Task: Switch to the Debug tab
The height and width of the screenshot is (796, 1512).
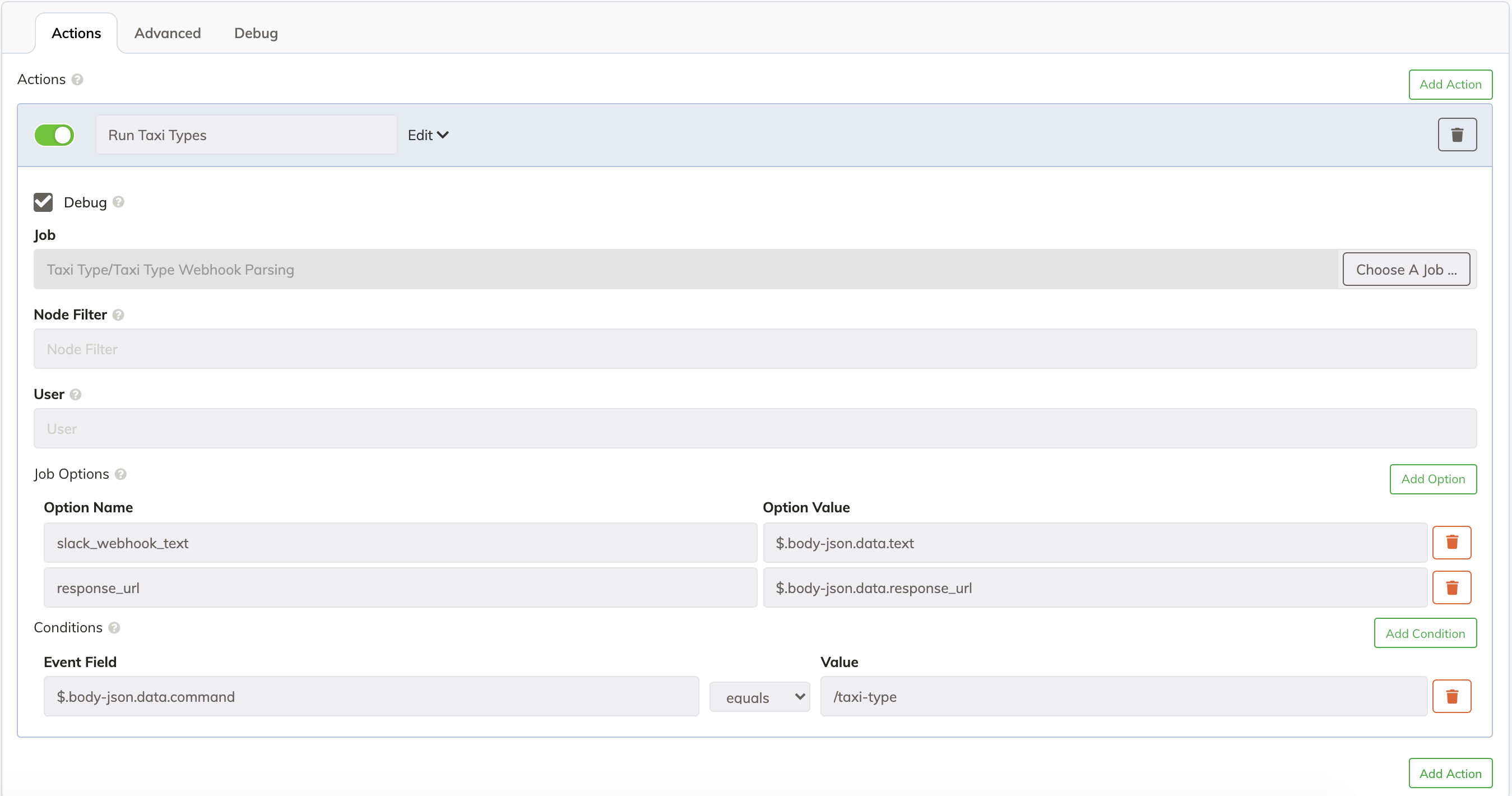Action: click(x=256, y=33)
